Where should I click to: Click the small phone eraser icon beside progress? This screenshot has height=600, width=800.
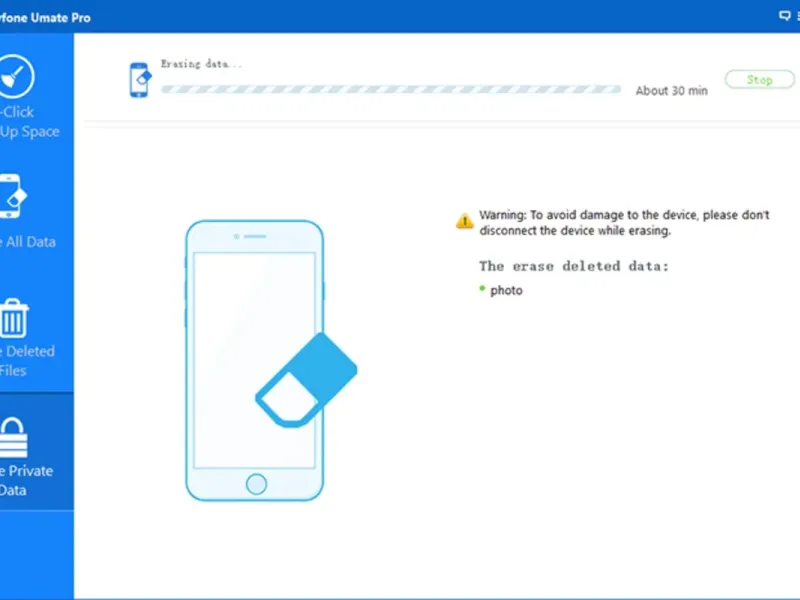pyautogui.click(x=140, y=80)
